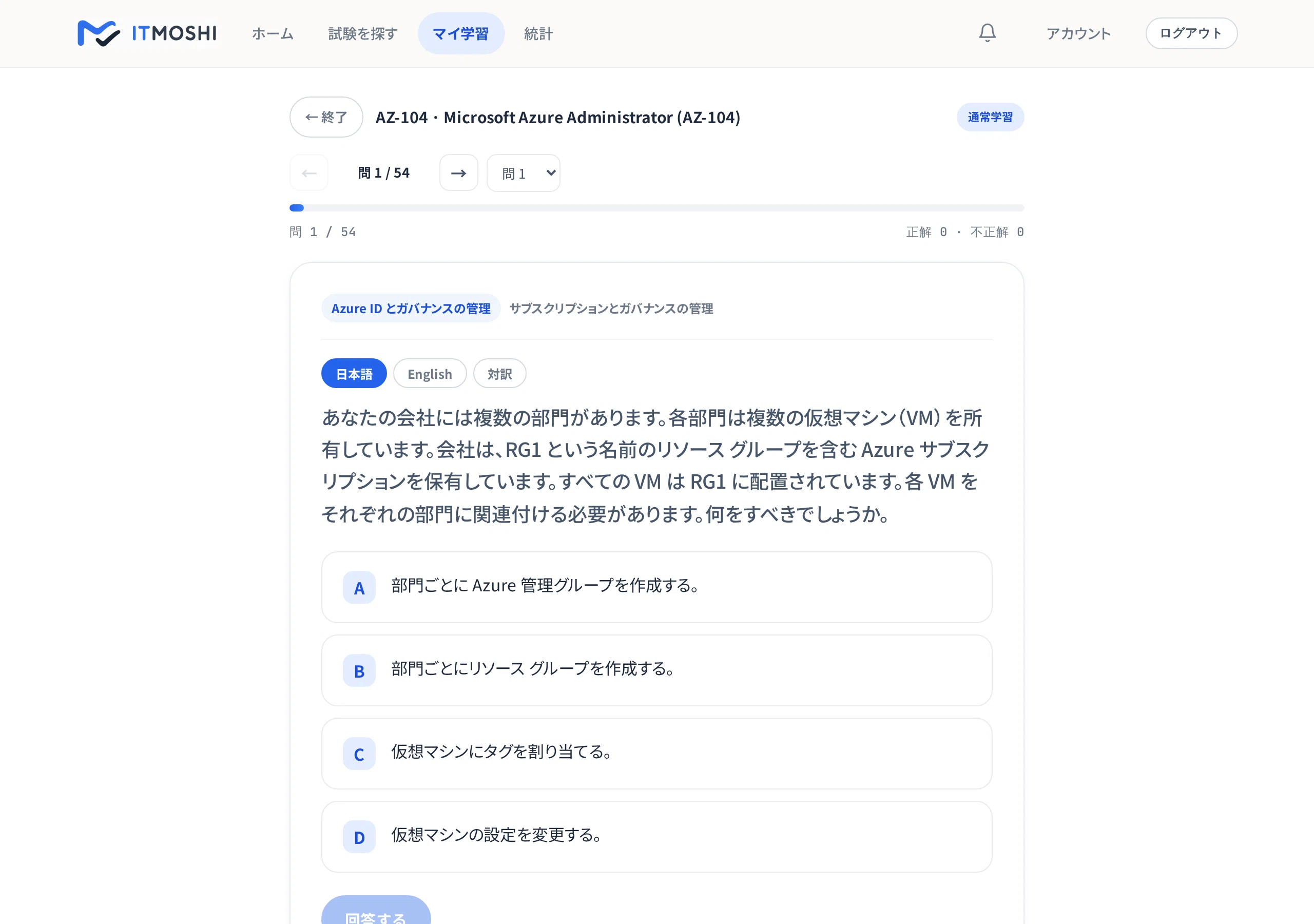
Task: Open notifications bell icon
Action: tap(987, 33)
